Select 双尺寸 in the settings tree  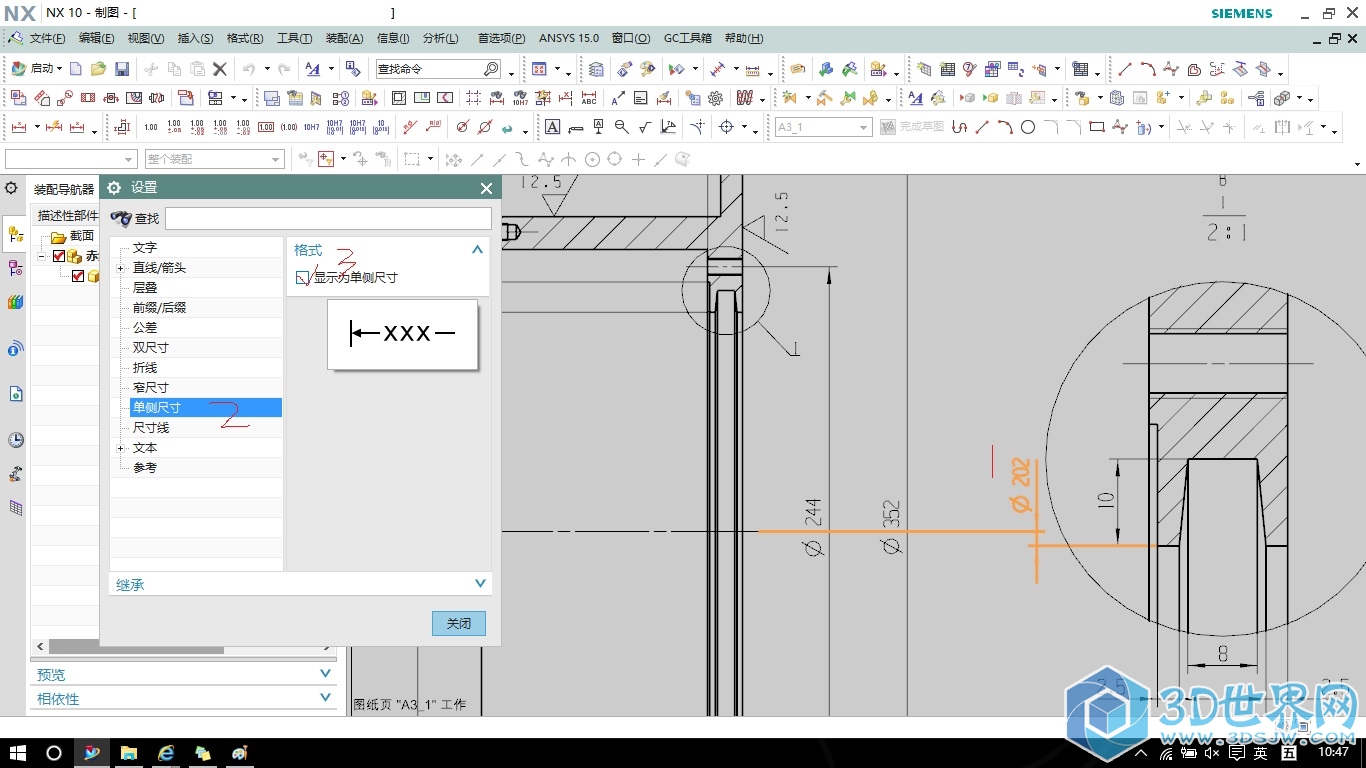tap(151, 347)
